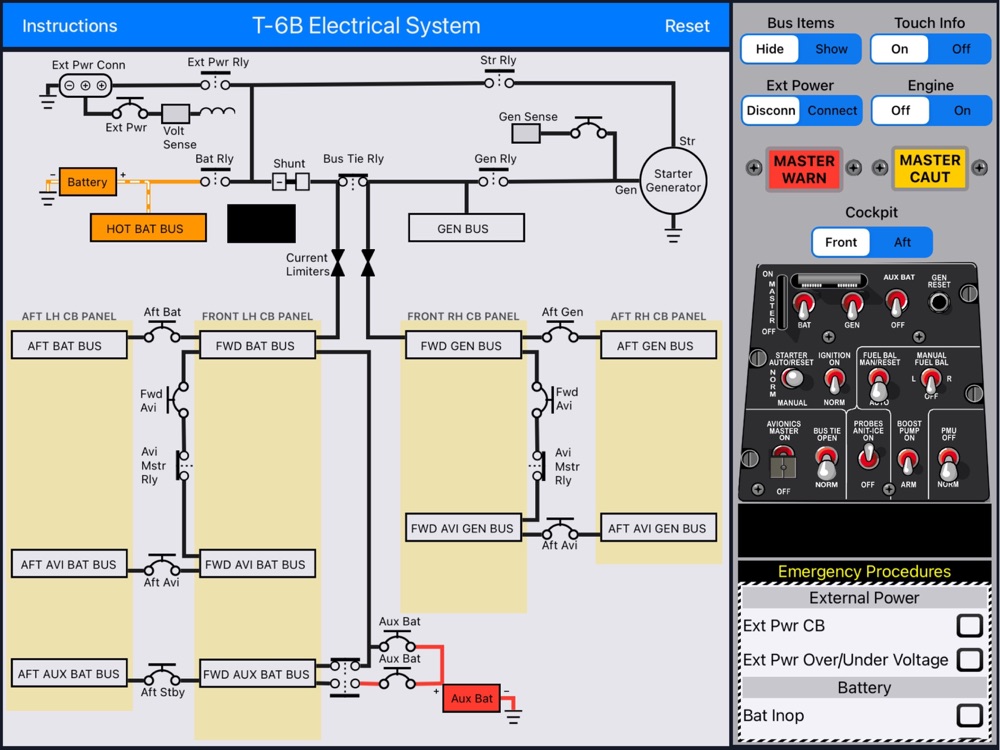Toggle the IGNITION switch
The width and height of the screenshot is (1000, 750).
click(x=834, y=382)
